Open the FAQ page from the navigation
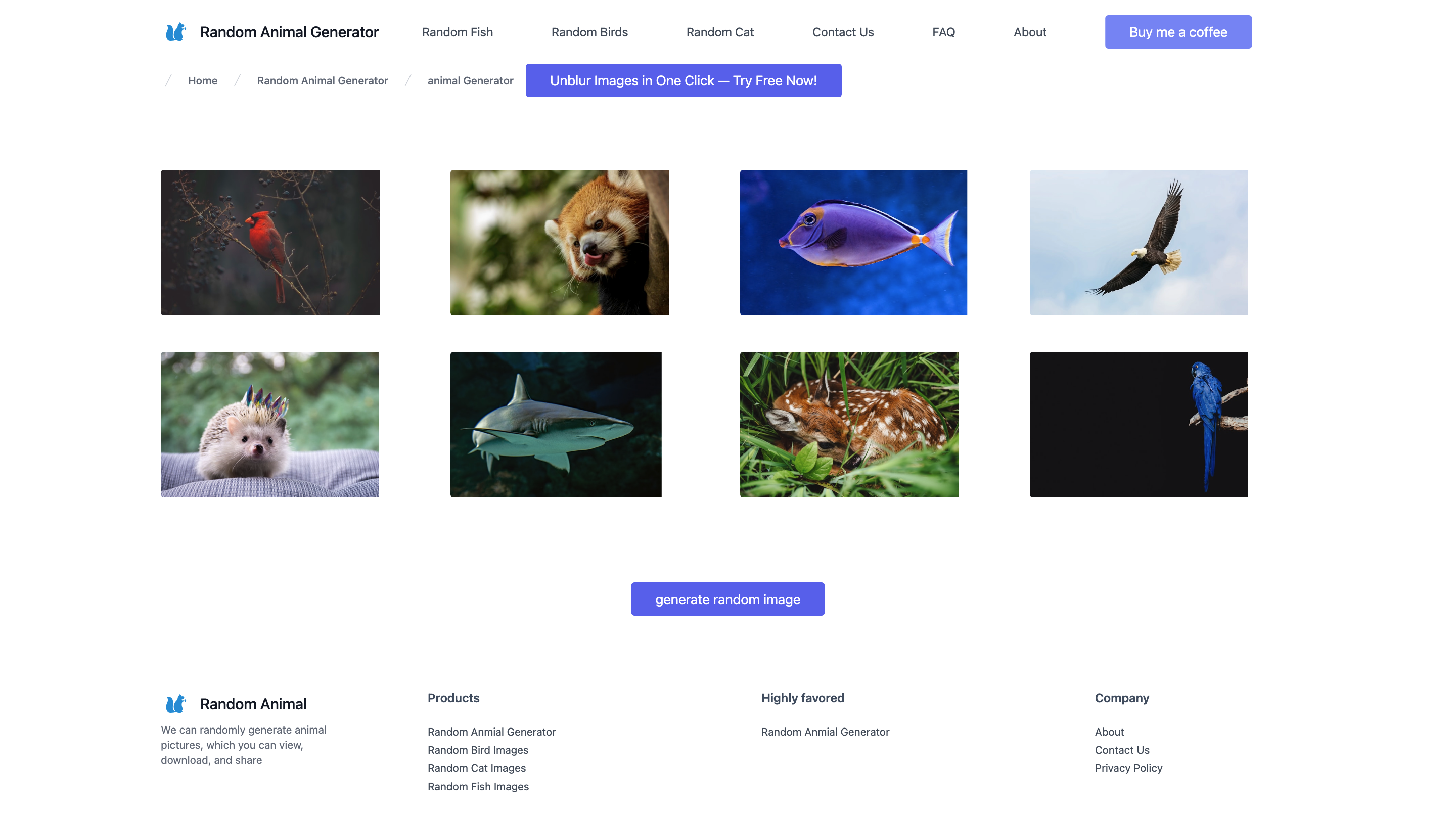 coord(943,32)
